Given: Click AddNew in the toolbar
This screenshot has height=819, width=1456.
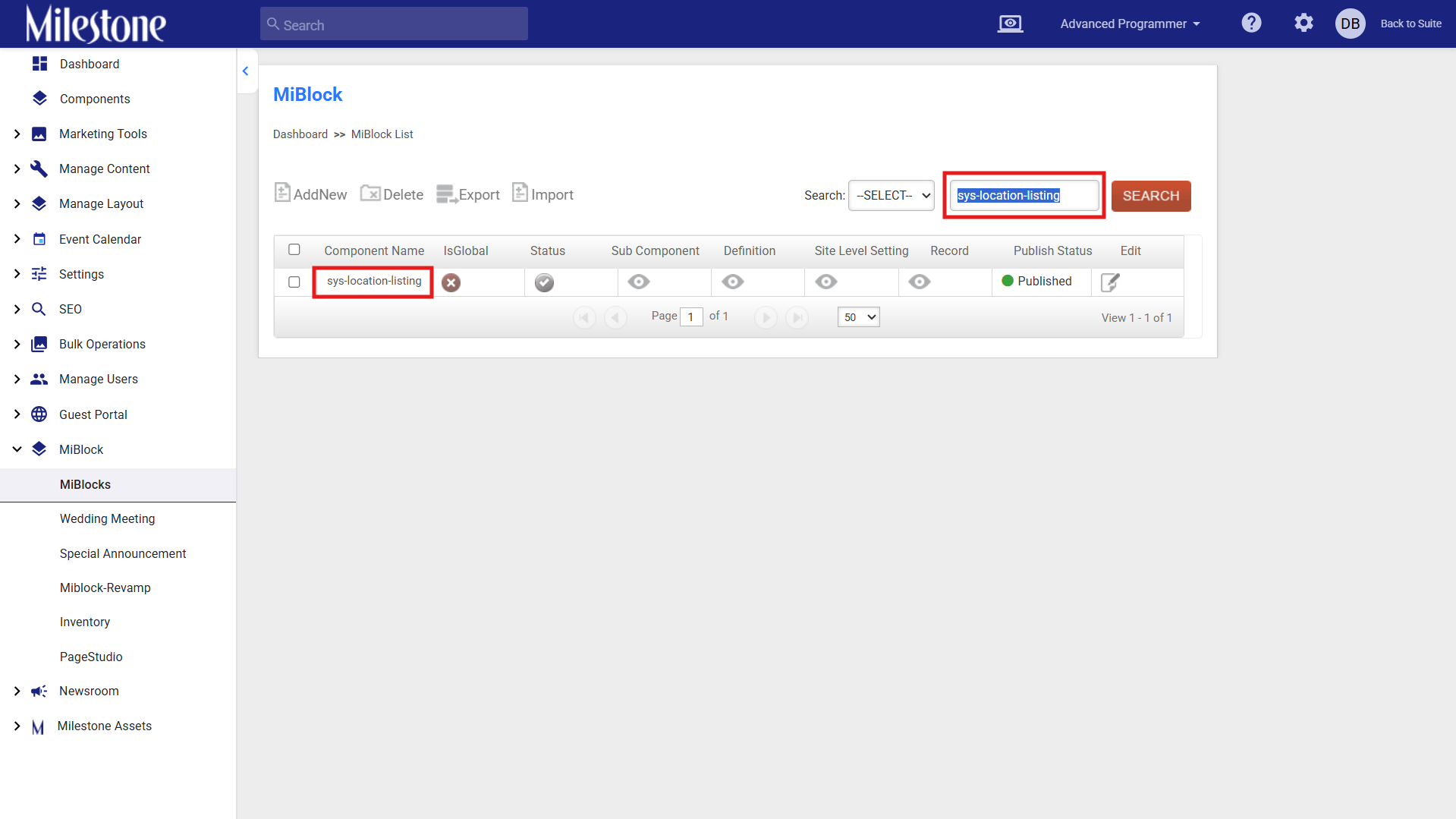Looking at the screenshot, I should click(311, 194).
